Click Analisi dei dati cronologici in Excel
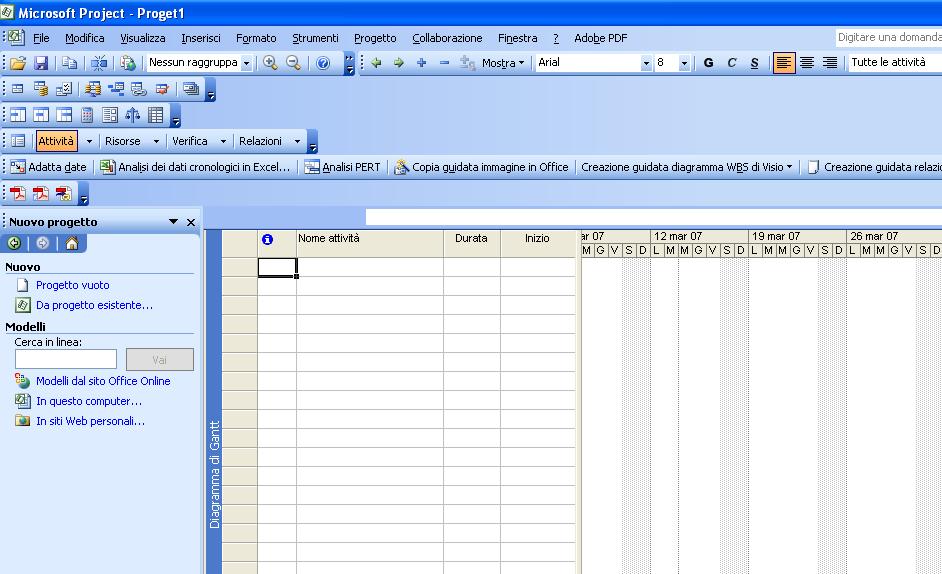This screenshot has width=942, height=574. point(196,167)
